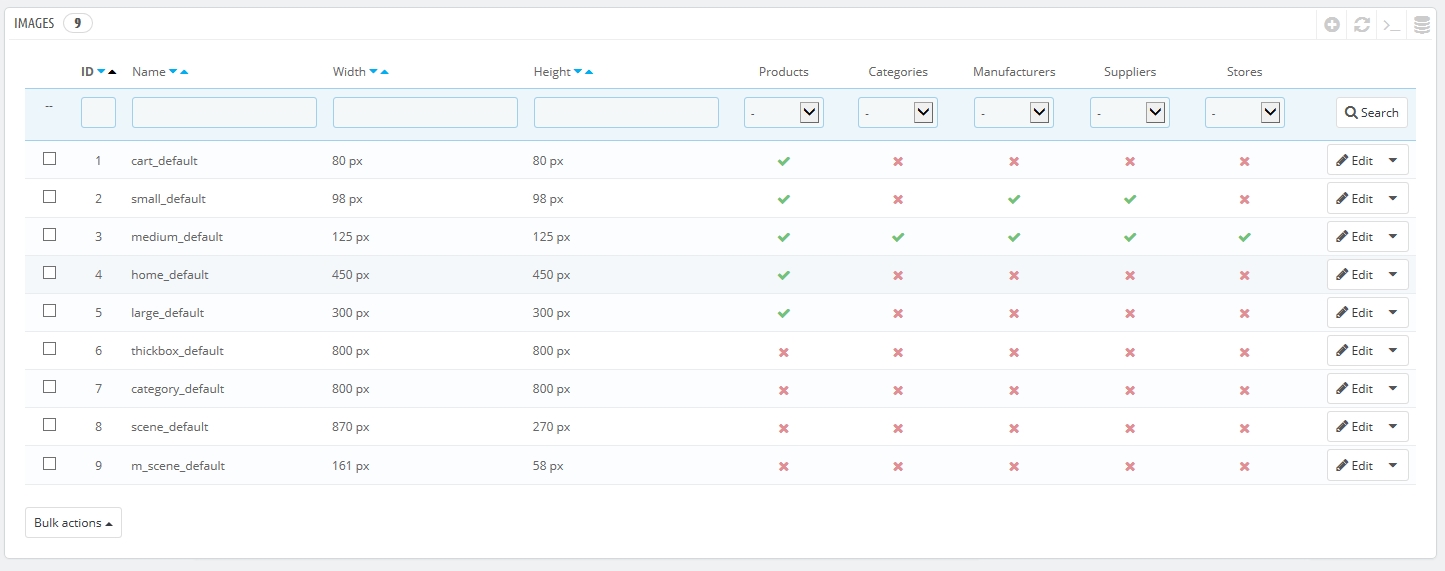The height and width of the screenshot is (571, 1445).
Task: Select the cart_default row checkbox
Action: pyautogui.click(x=49, y=159)
